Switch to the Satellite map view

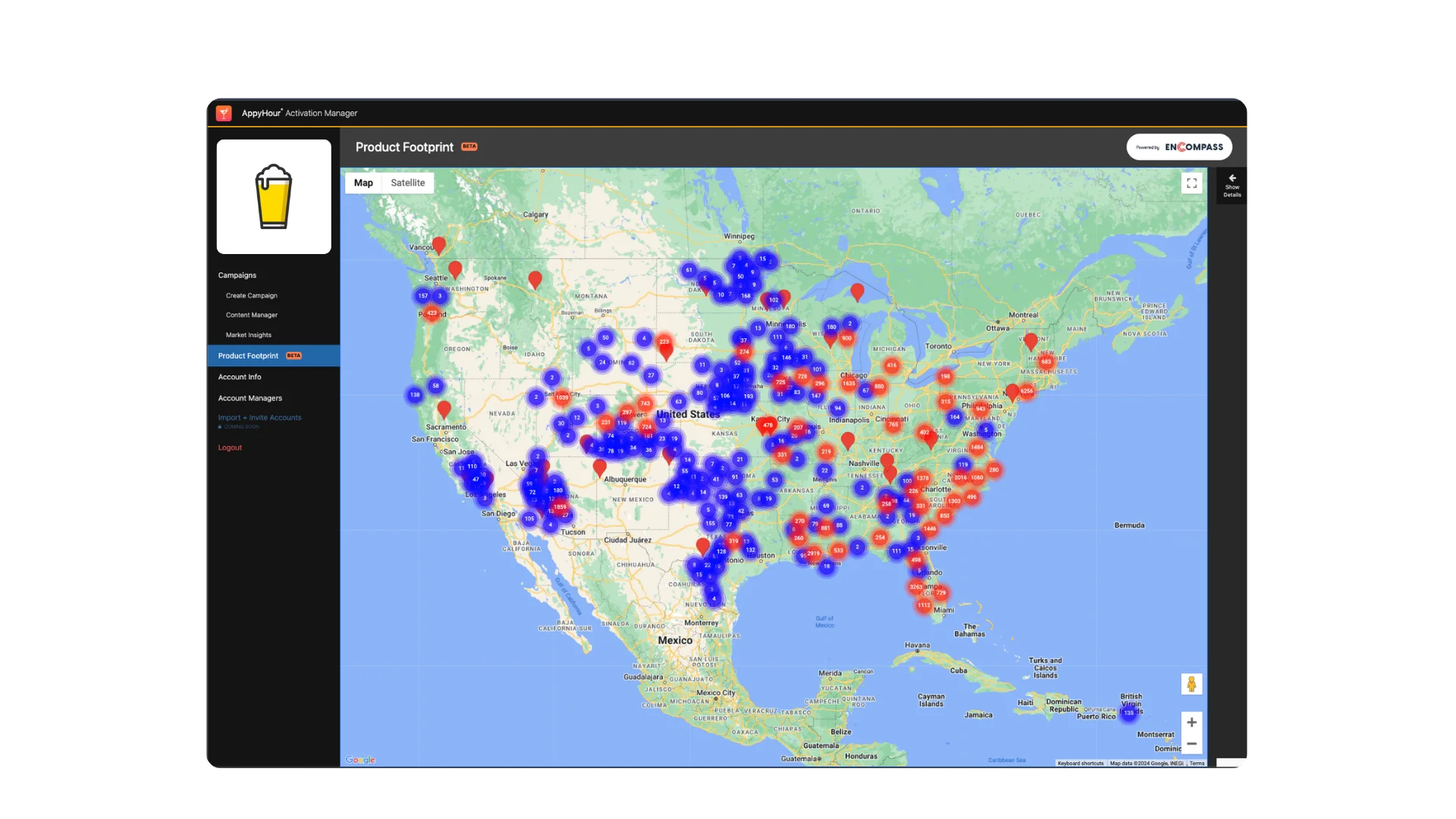[x=407, y=183]
